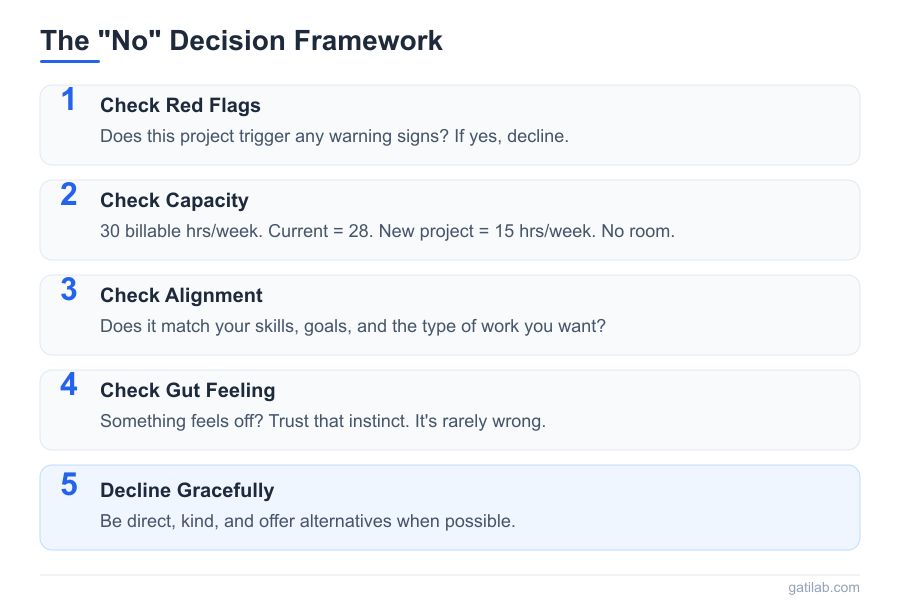The image size is (900, 600).
Task: Click the number 4 step badge
Action: 68,385
